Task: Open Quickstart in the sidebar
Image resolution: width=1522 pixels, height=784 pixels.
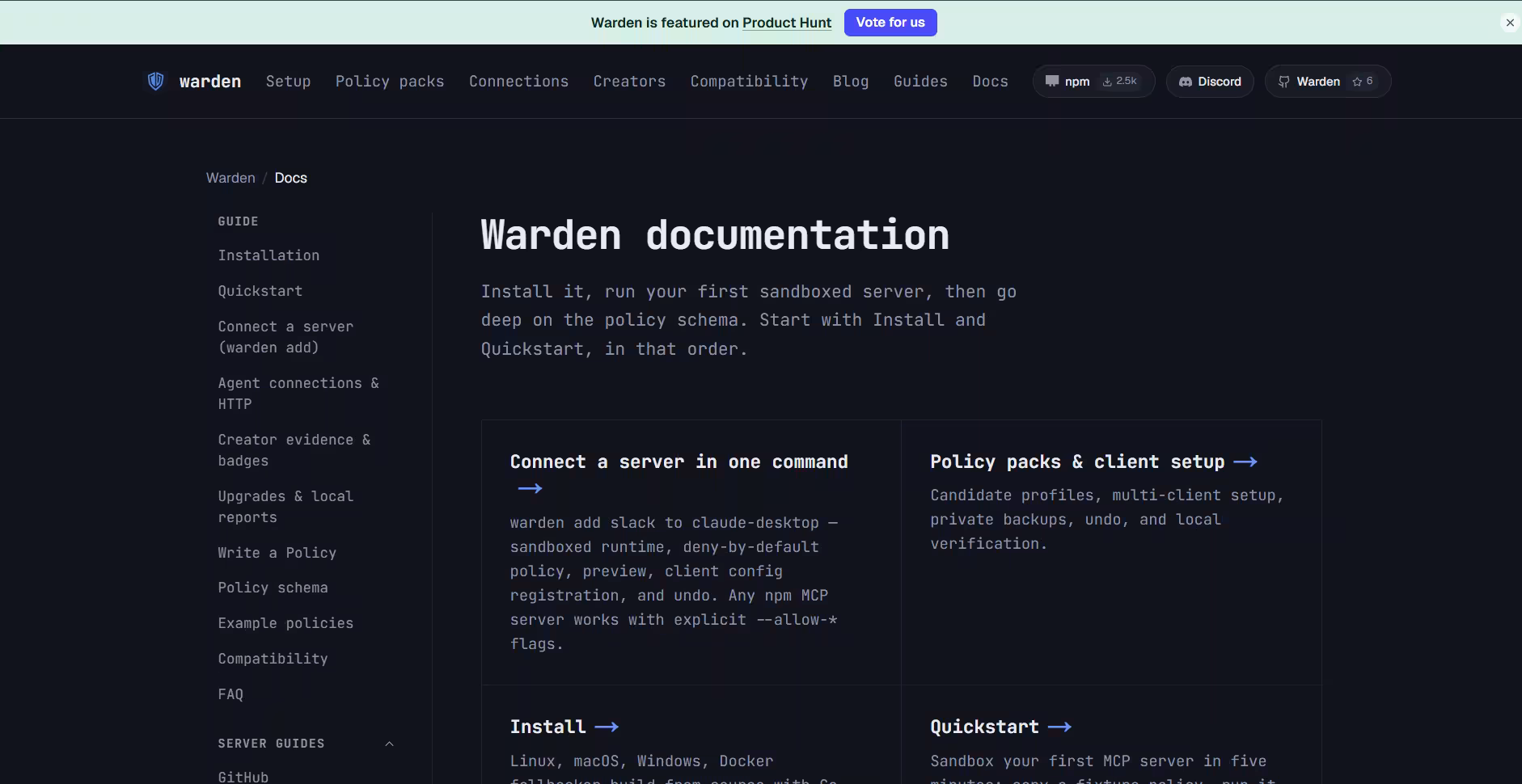Action: [x=260, y=291]
